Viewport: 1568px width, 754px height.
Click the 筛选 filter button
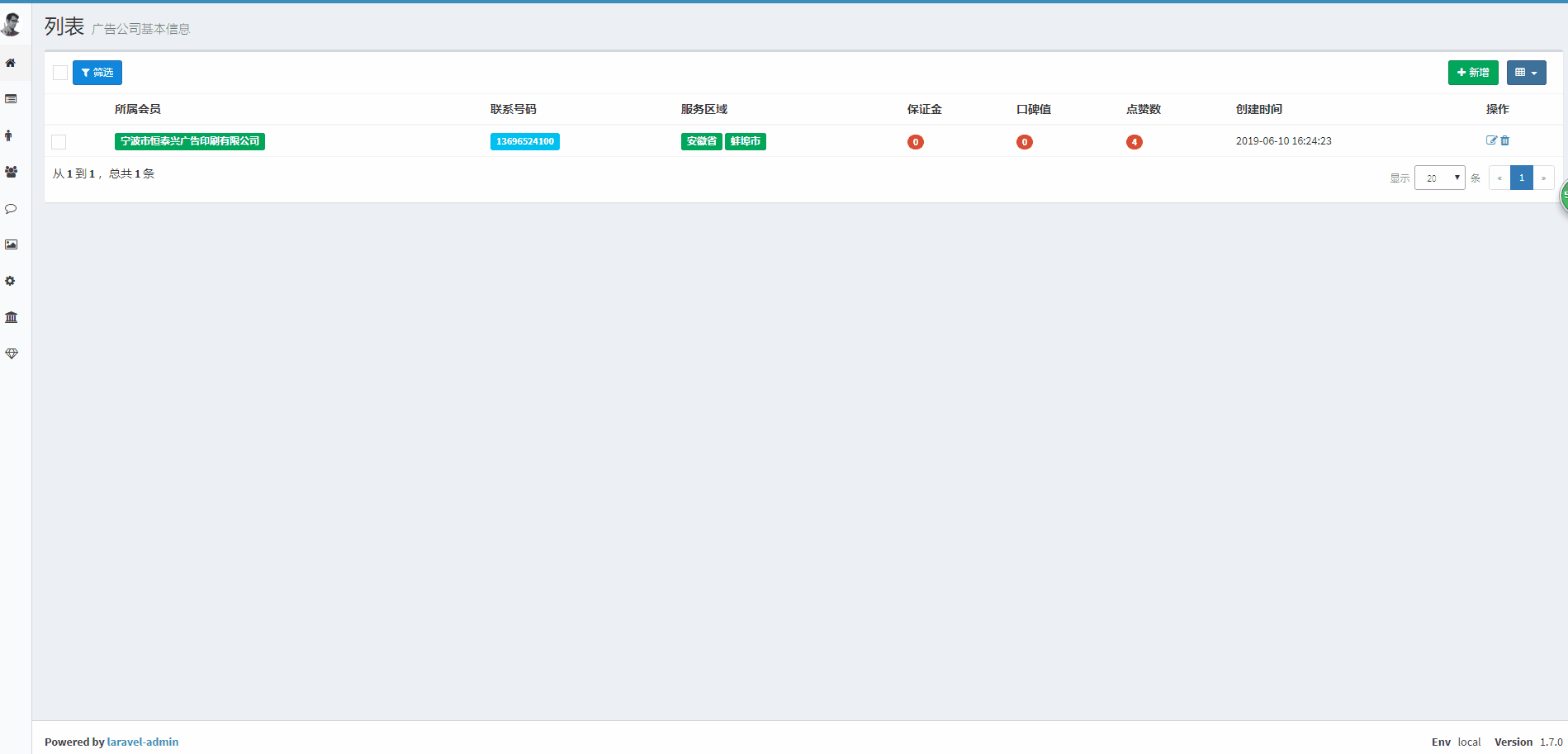point(97,72)
